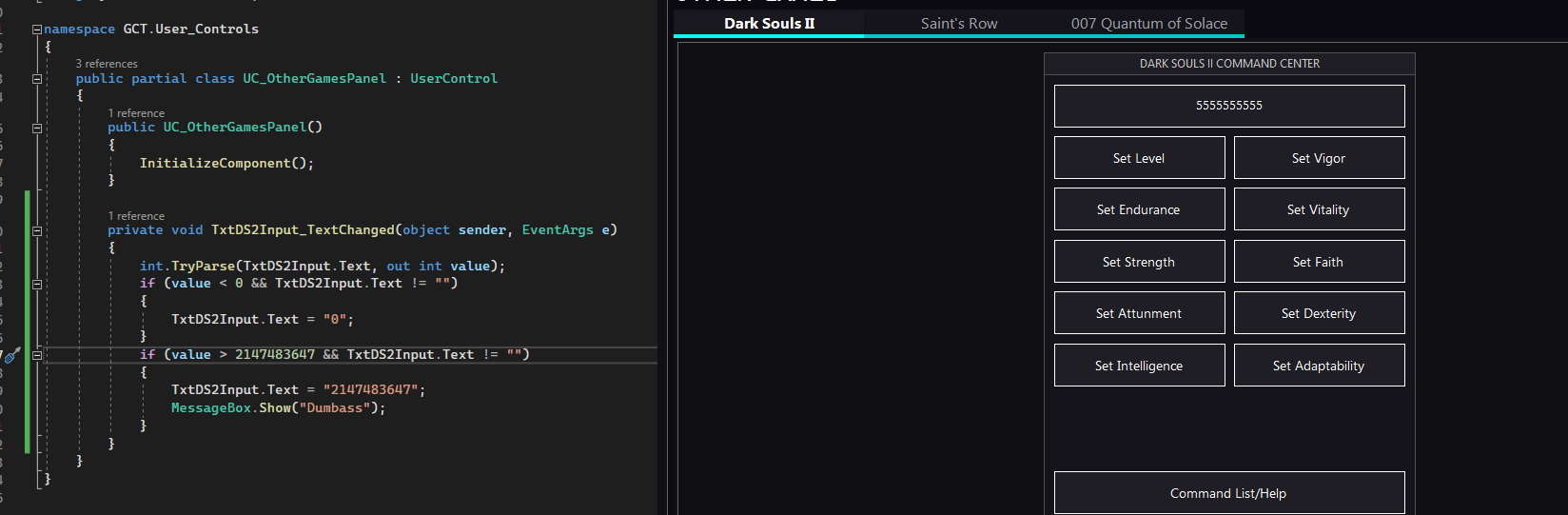Viewport: 1568px width, 515px height.
Task: Collapse the value > 2147483647 if block
Action: click(37, 355)
